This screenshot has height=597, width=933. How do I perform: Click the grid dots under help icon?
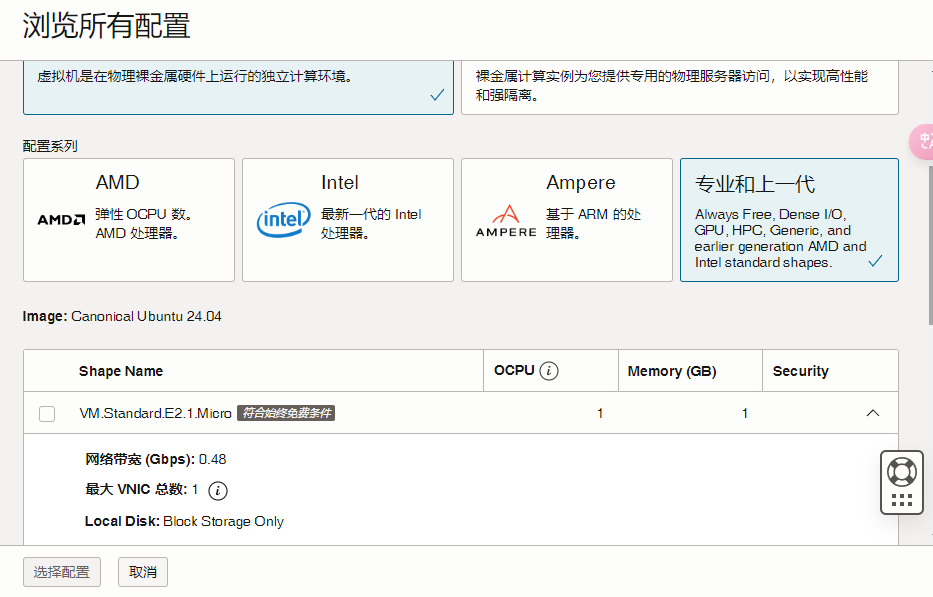point(902,500)
